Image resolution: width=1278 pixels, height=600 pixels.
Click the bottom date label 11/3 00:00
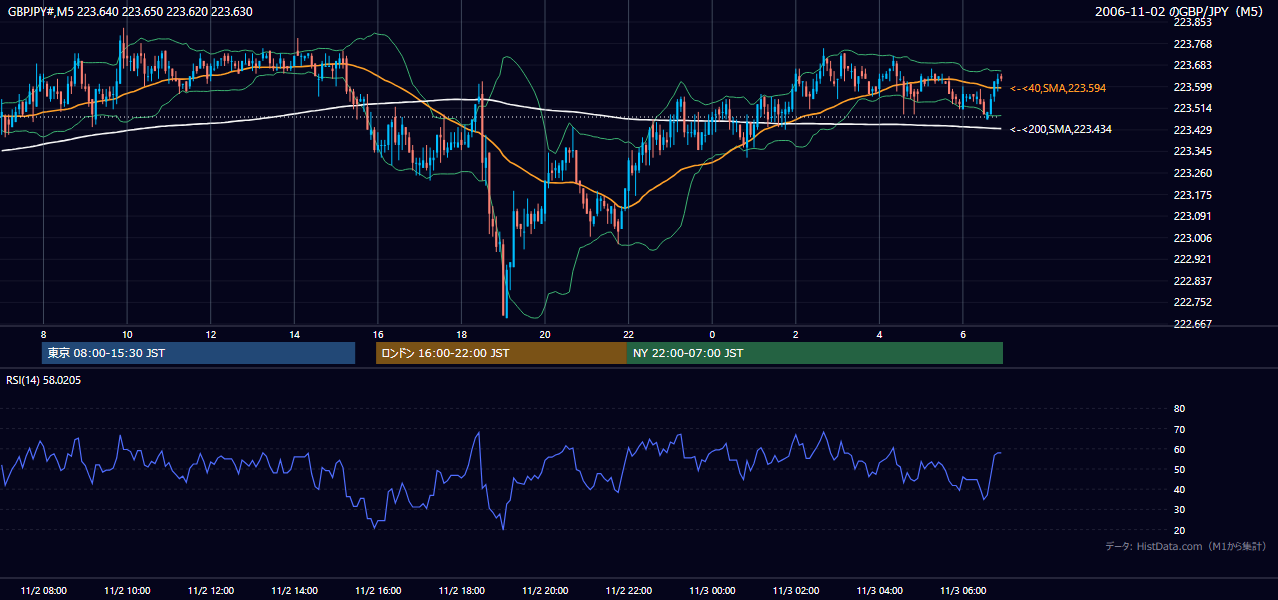(712, 591)
